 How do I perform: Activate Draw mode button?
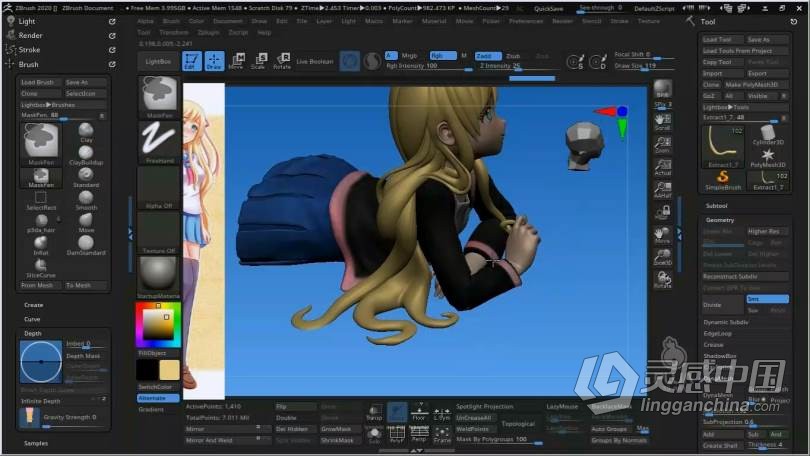point(214,61)
